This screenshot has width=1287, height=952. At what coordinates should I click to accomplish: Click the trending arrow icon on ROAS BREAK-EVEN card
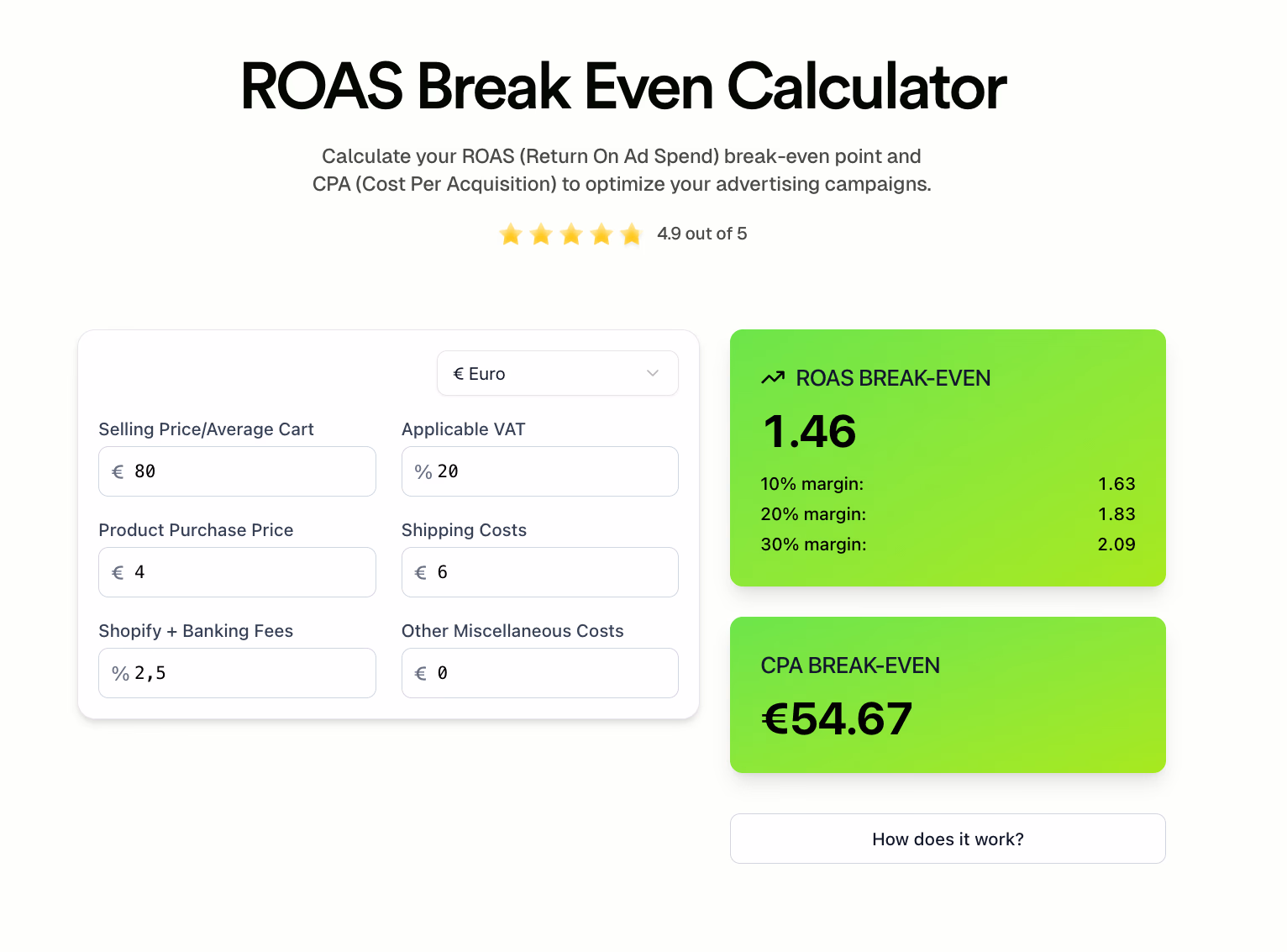(x=774, y=378)
